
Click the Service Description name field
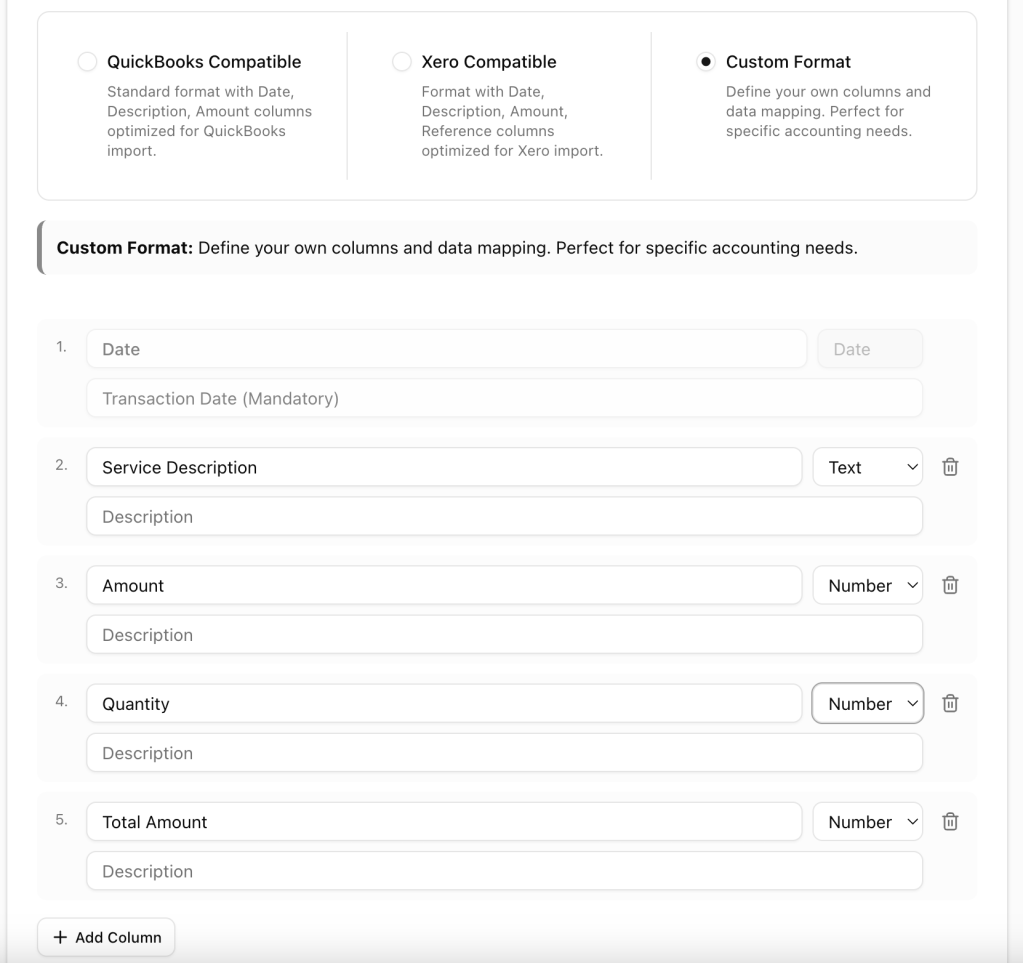(444, 467)
